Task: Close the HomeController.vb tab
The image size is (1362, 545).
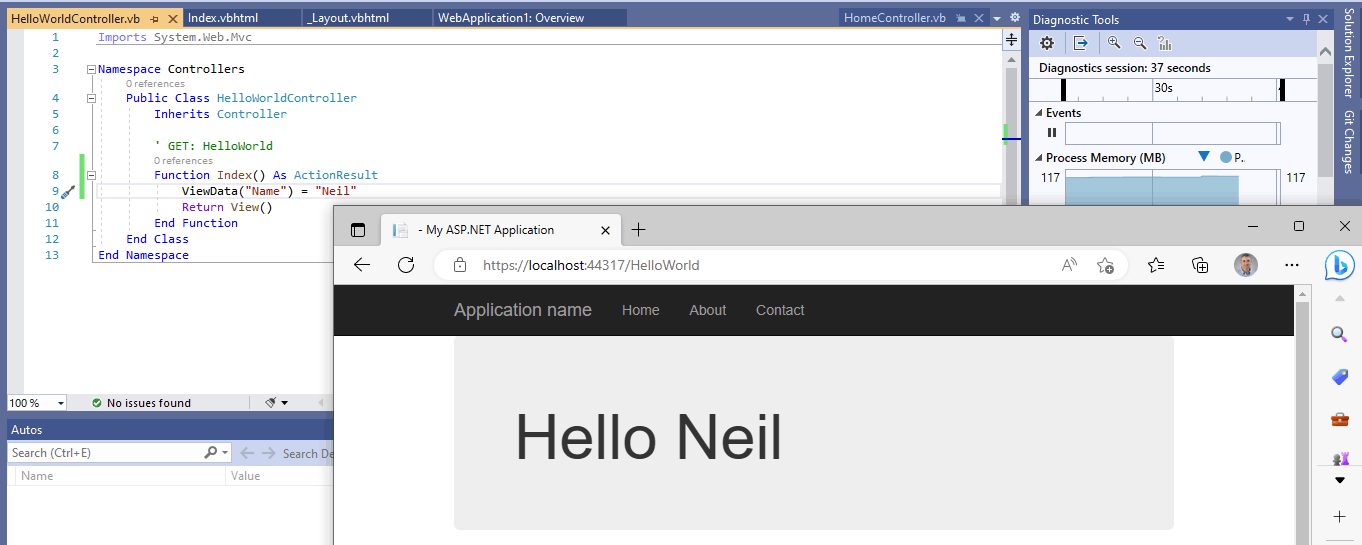Action: tap(978, 18)
